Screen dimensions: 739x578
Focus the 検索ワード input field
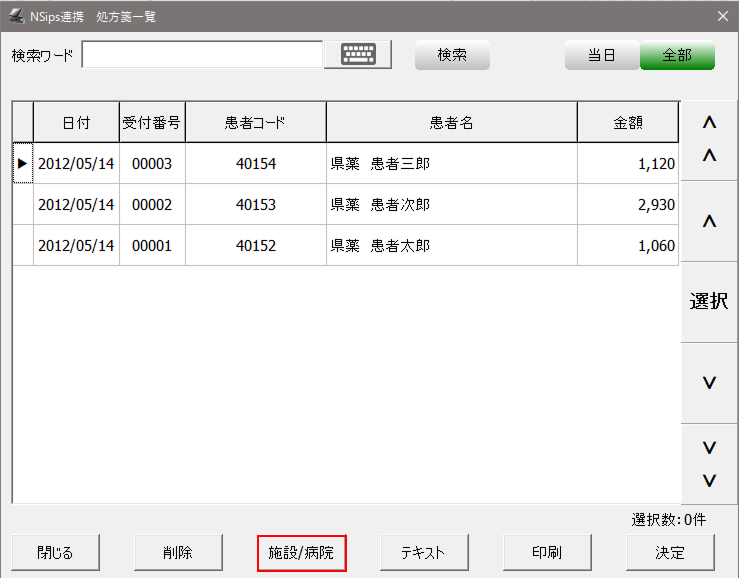202,55
